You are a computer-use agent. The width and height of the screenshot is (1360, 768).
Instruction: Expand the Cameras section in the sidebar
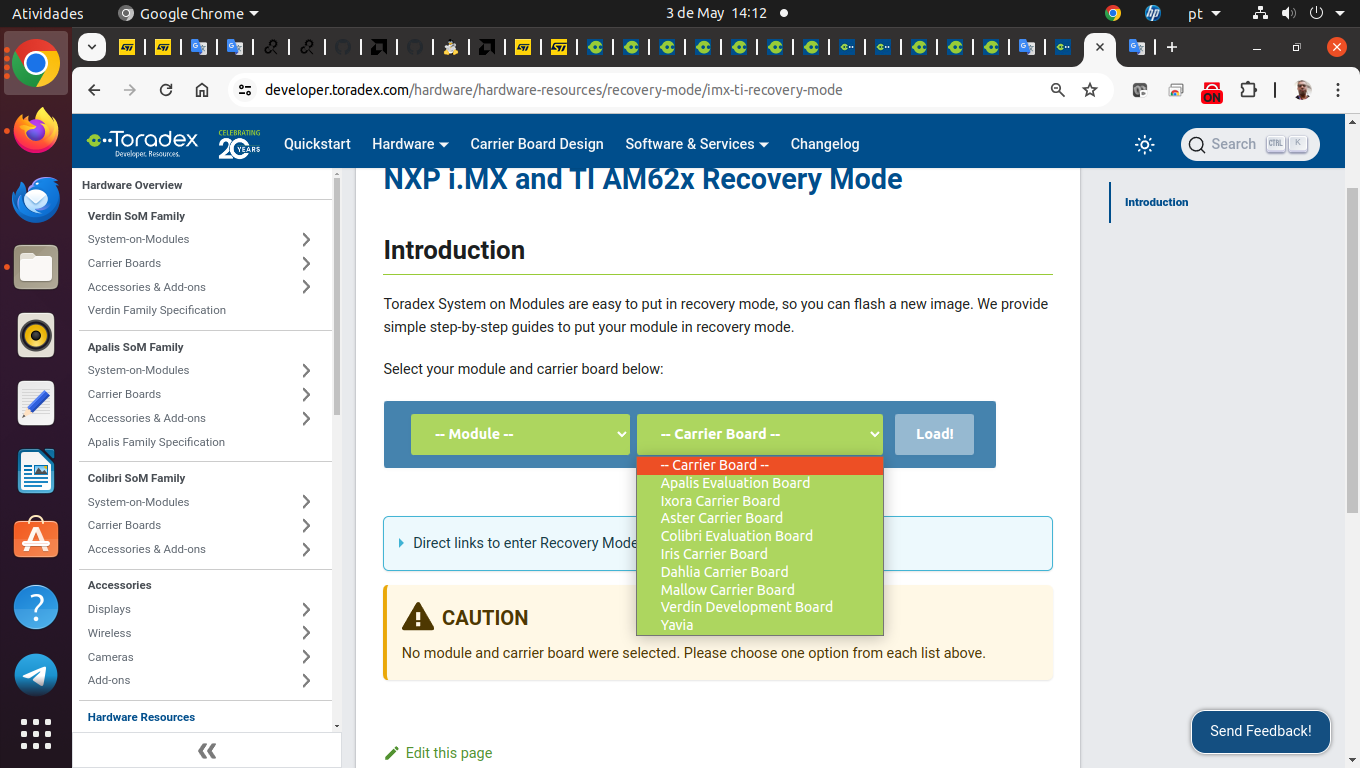point(306,657)
